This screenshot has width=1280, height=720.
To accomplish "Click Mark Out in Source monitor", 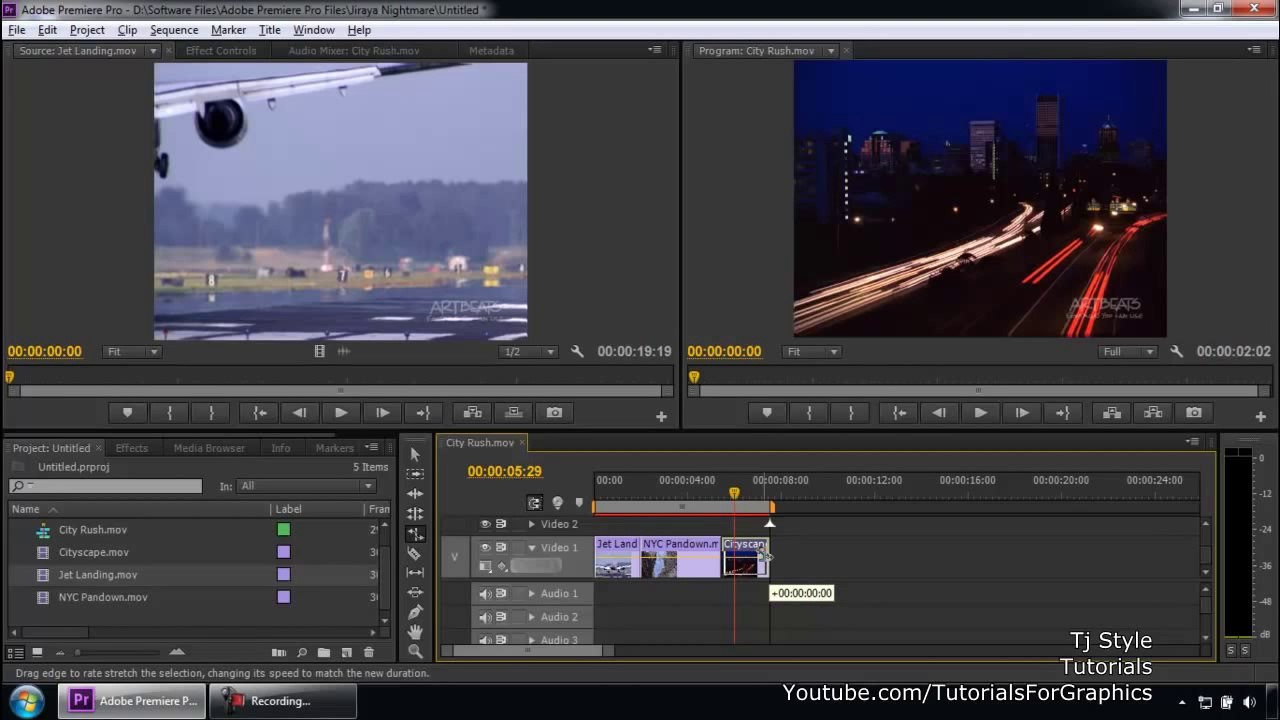I will (211, 412).
